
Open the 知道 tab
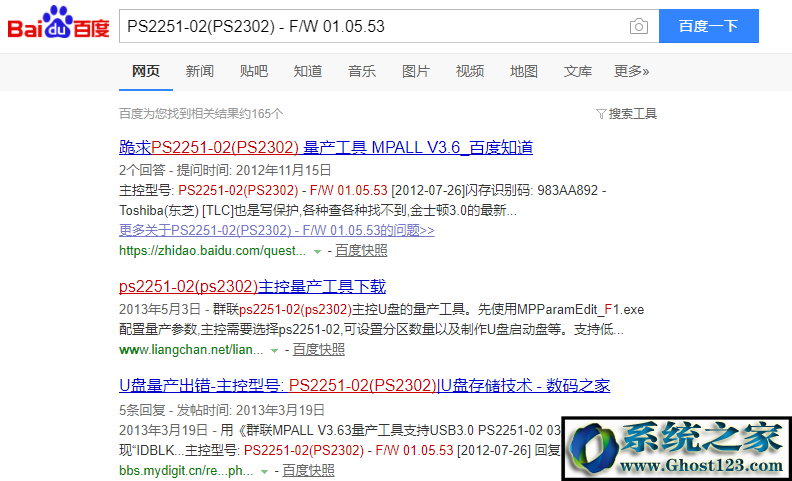tap(308, 71)
